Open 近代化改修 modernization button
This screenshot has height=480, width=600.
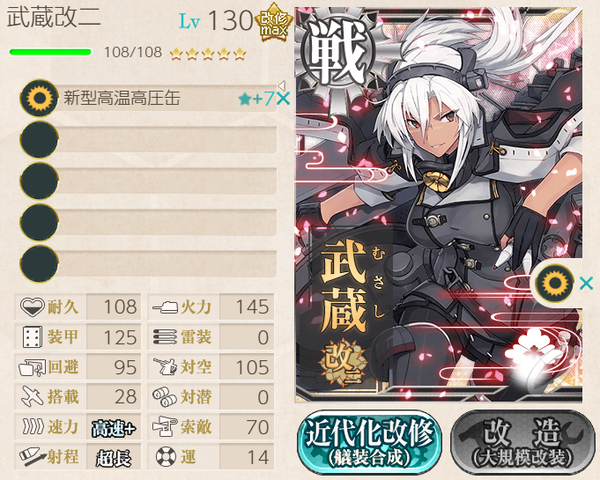pos(369,443)
